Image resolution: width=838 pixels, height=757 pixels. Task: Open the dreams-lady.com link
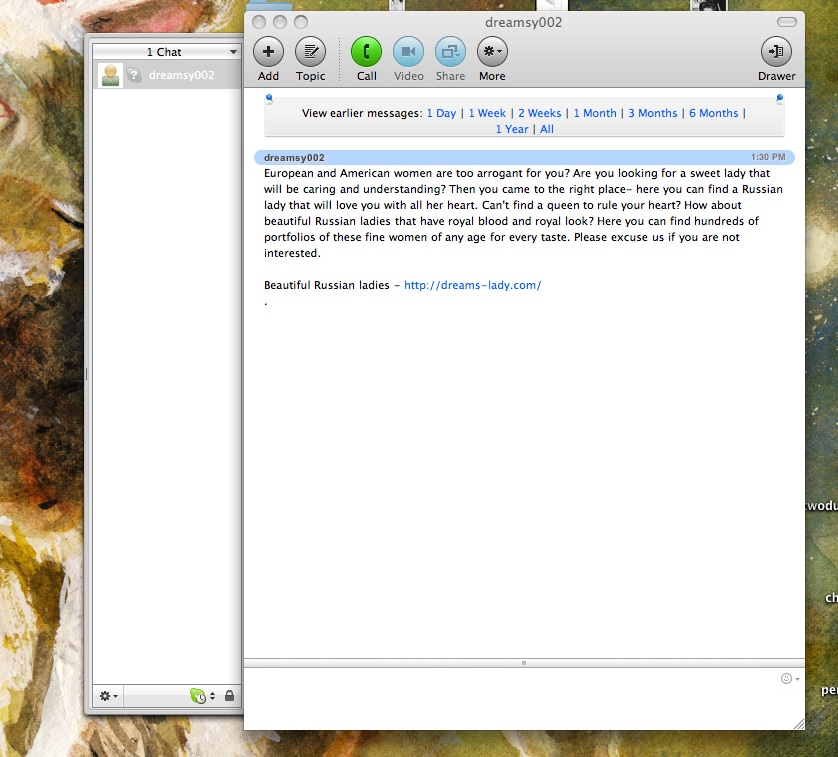pyautogui.click(x=472, y=285)
